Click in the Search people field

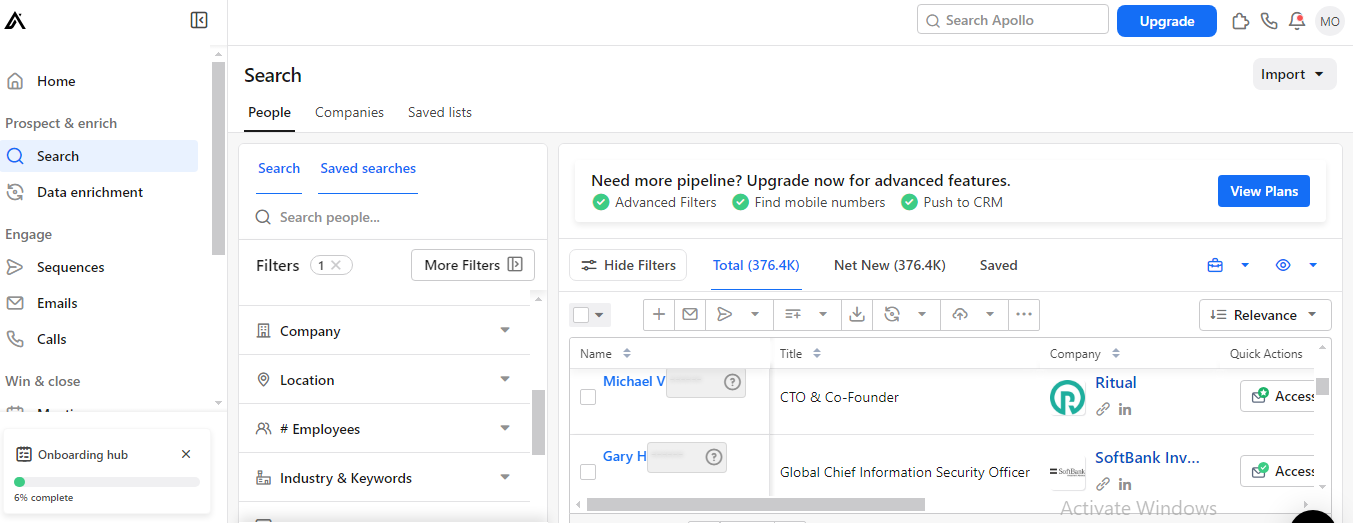(392, 217)
